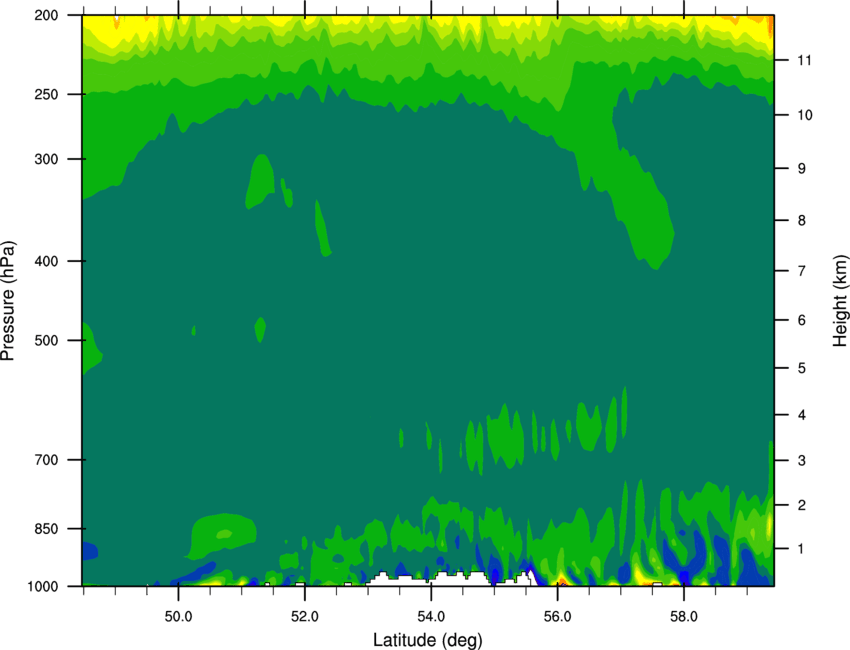Click the 2 km height tick label
Viewport: 850px width, 650px height.
click(x=802, y=505)
